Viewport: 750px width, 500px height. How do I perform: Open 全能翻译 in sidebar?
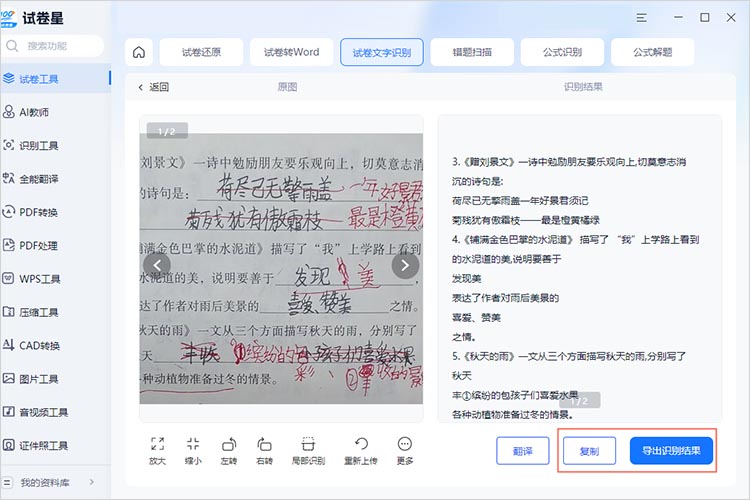pos(55,179)
